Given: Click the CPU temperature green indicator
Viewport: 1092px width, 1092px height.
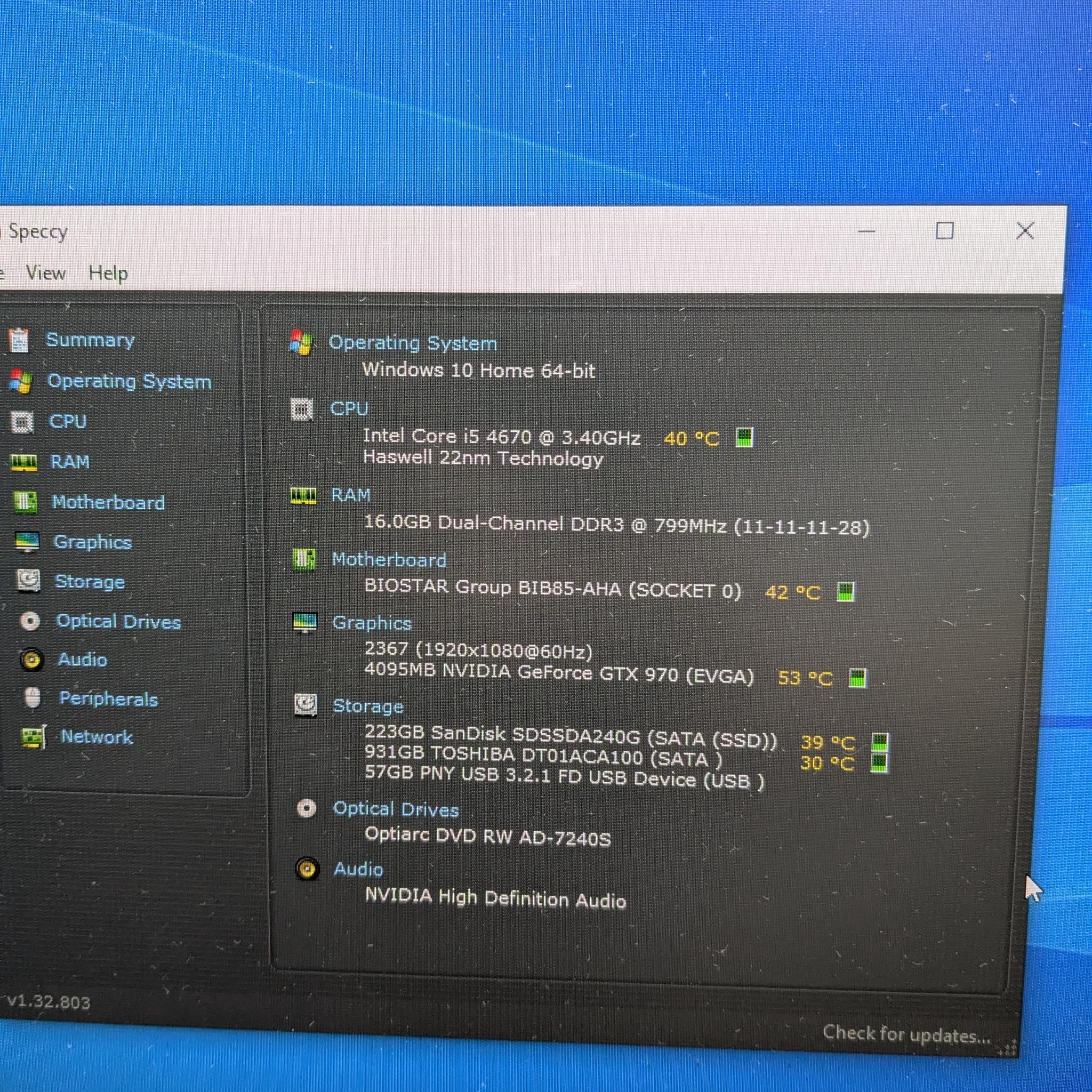Looking at the screenshot, I should point(744,437).
